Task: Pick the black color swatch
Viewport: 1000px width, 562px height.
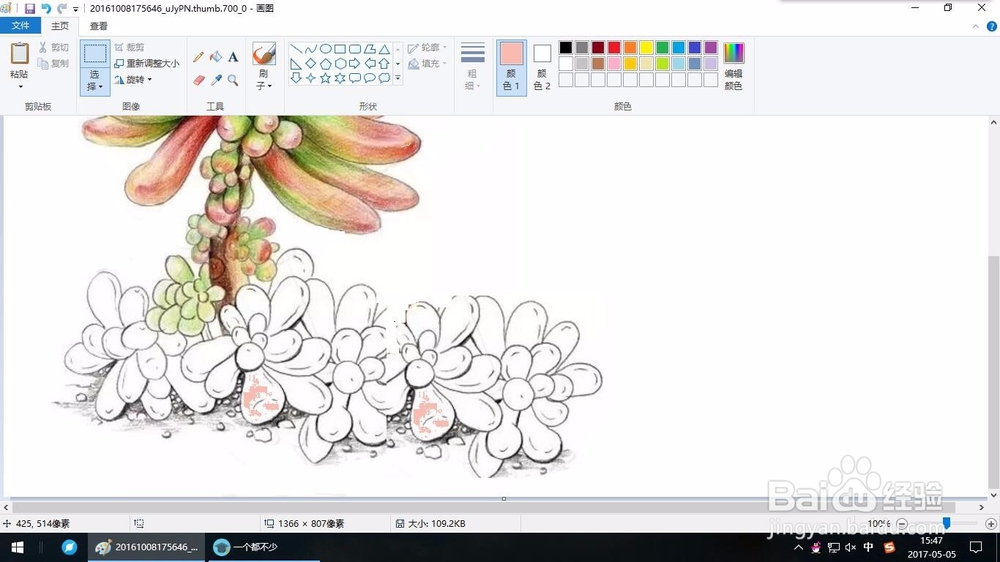Action: 566,47
